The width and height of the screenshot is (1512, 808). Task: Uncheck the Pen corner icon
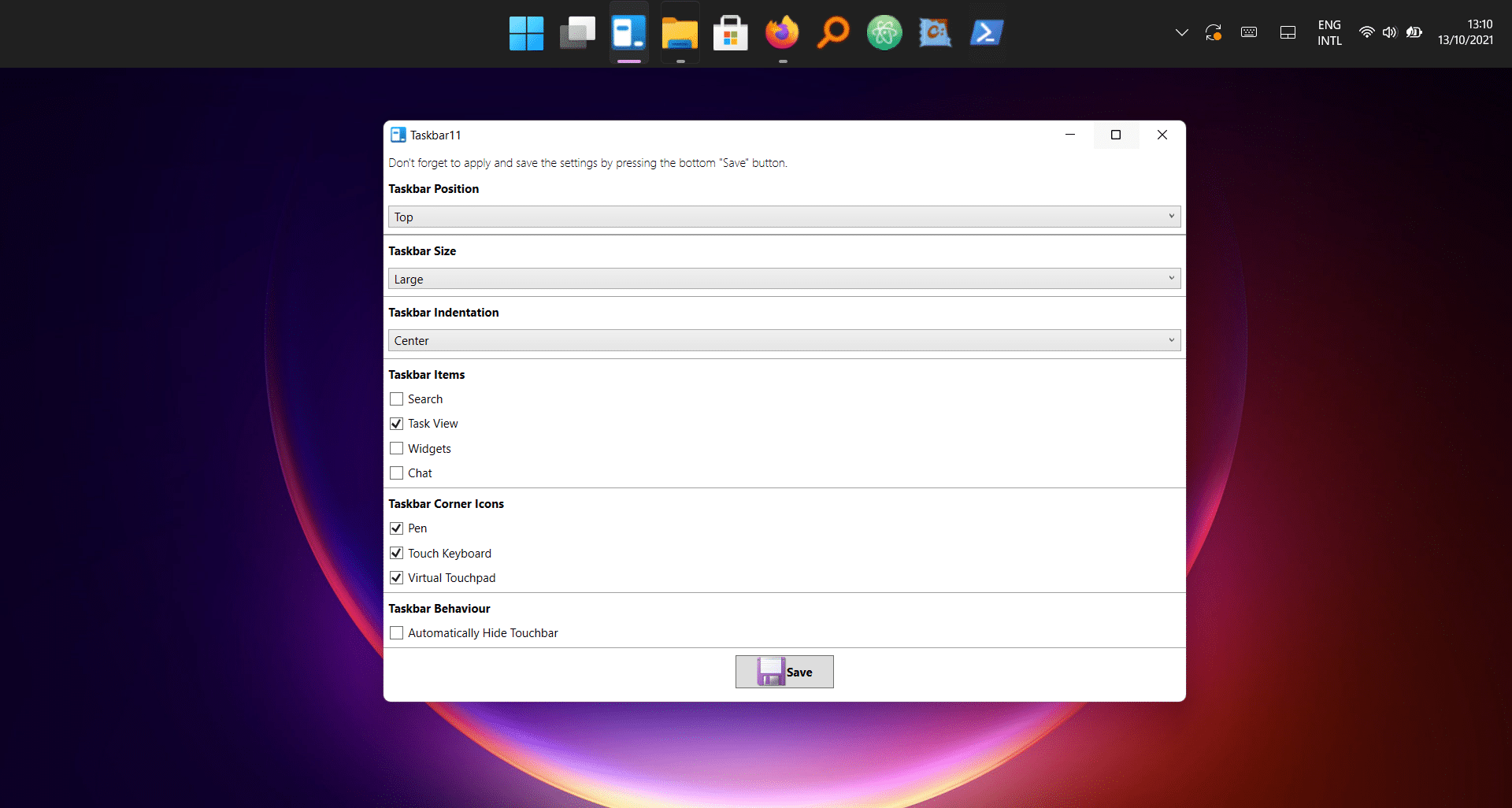(x=396, y=528)
